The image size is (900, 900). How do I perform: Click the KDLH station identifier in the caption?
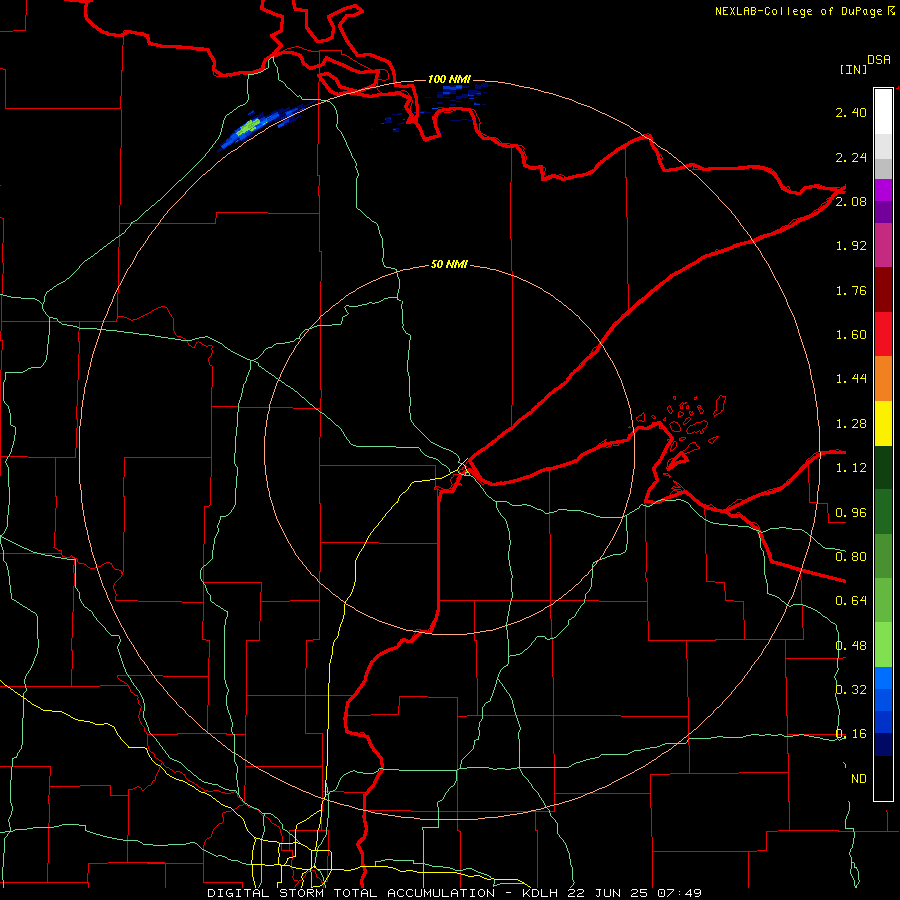(x=542, y=893)
